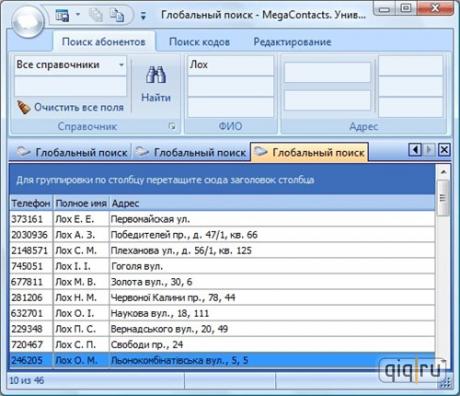Open the Customize Quick Access Toolbar arrow
This screenshot has height=396, width=460.
(143, 15)
